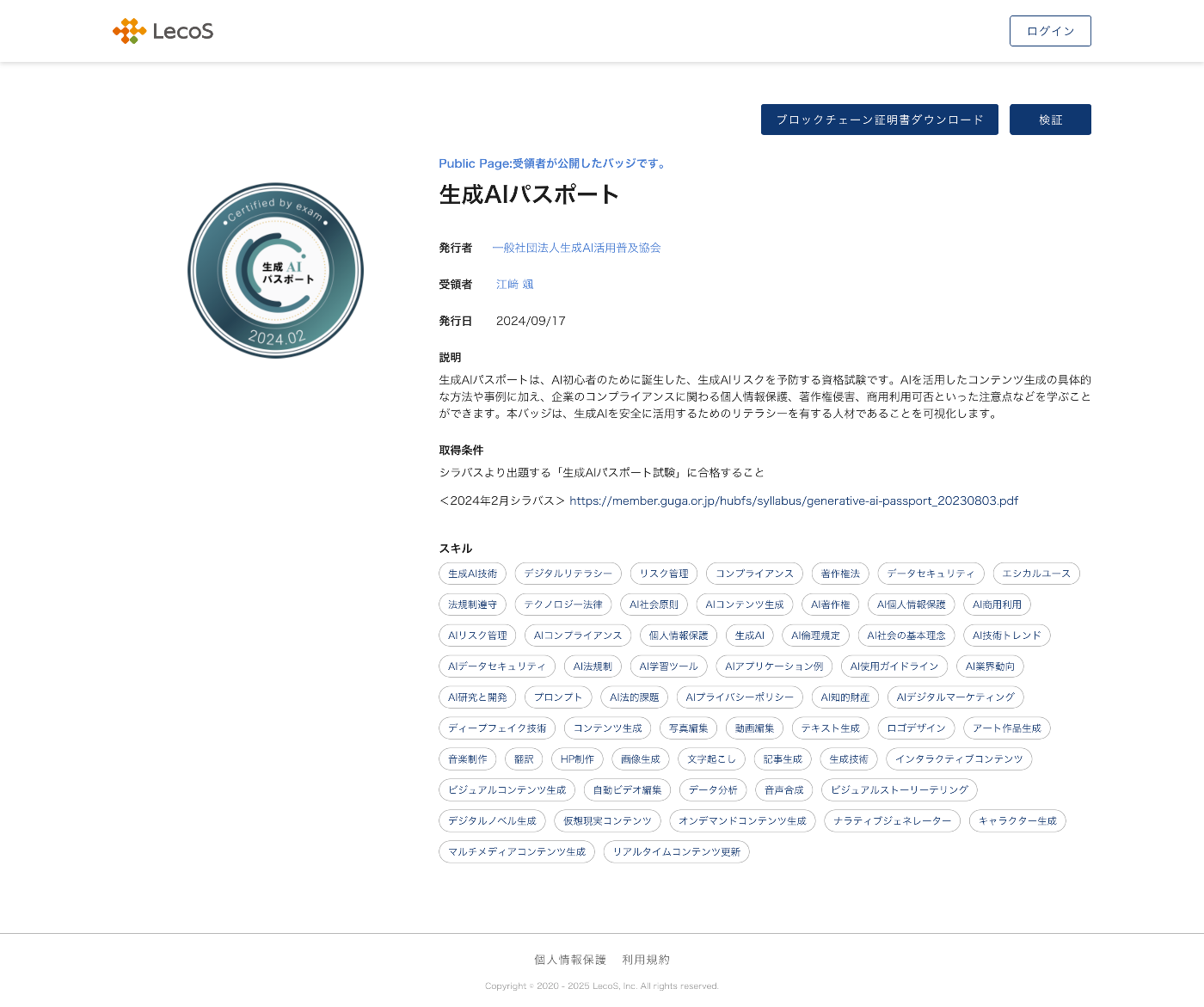This screenshot has height=1007, width=1204.
Task: Select the ロゴデザイン skill tag
Action: click(x=916, y=728)
